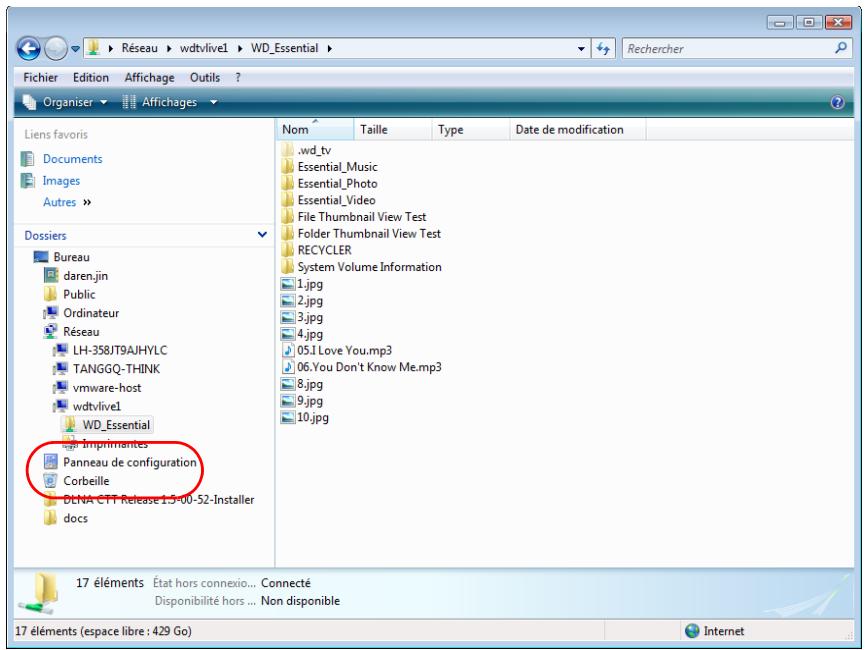Click the blue help icon in toolbar
This screenshot has height=650, width=865.
click(x=837, y=102)
